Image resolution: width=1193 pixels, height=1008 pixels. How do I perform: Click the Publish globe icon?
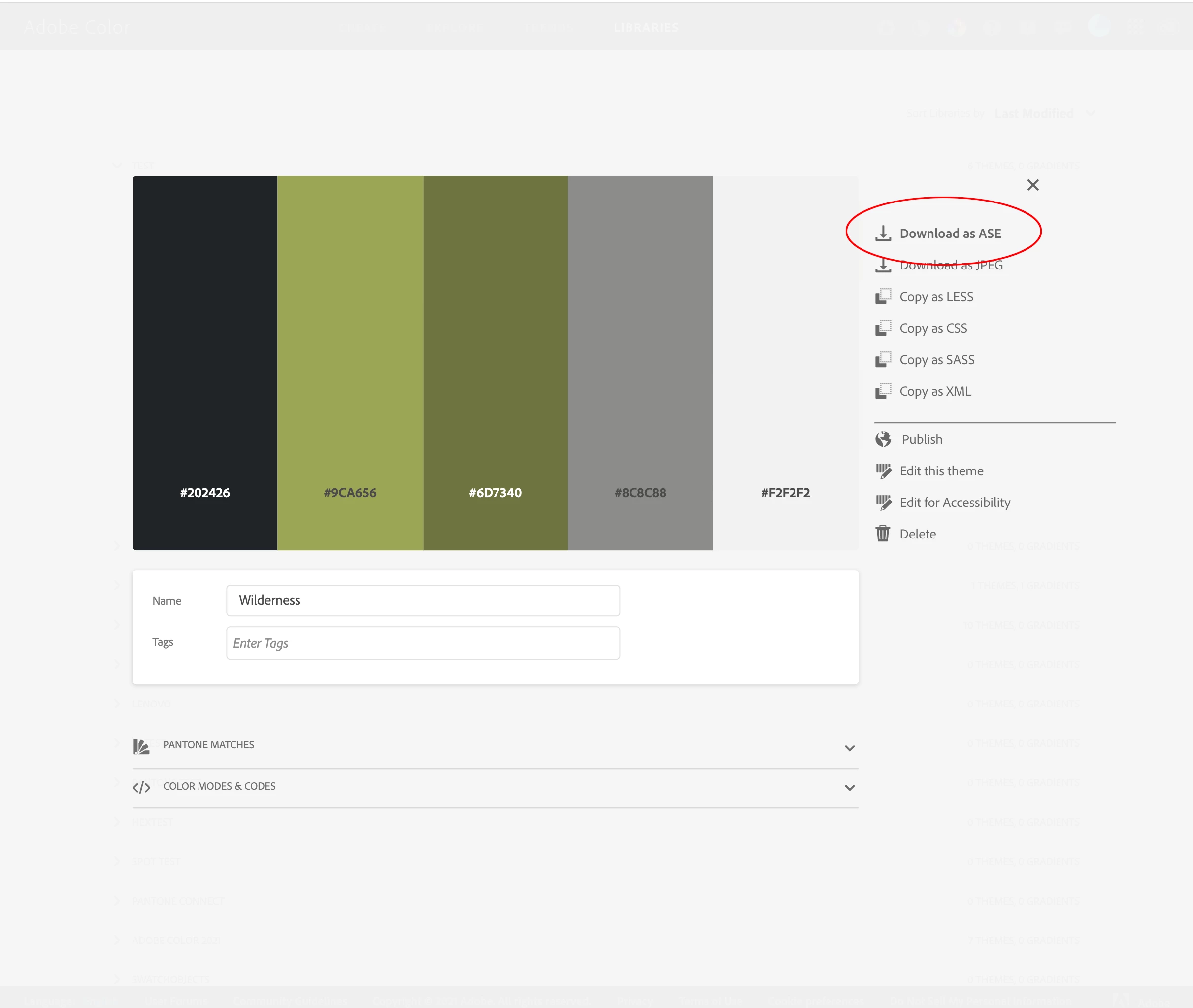point(883,439)
